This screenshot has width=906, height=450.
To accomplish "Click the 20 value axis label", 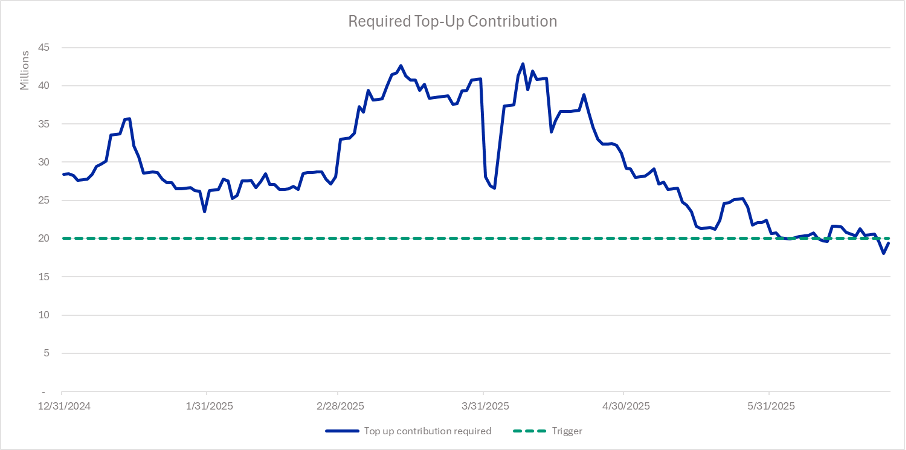I will 43,238.
